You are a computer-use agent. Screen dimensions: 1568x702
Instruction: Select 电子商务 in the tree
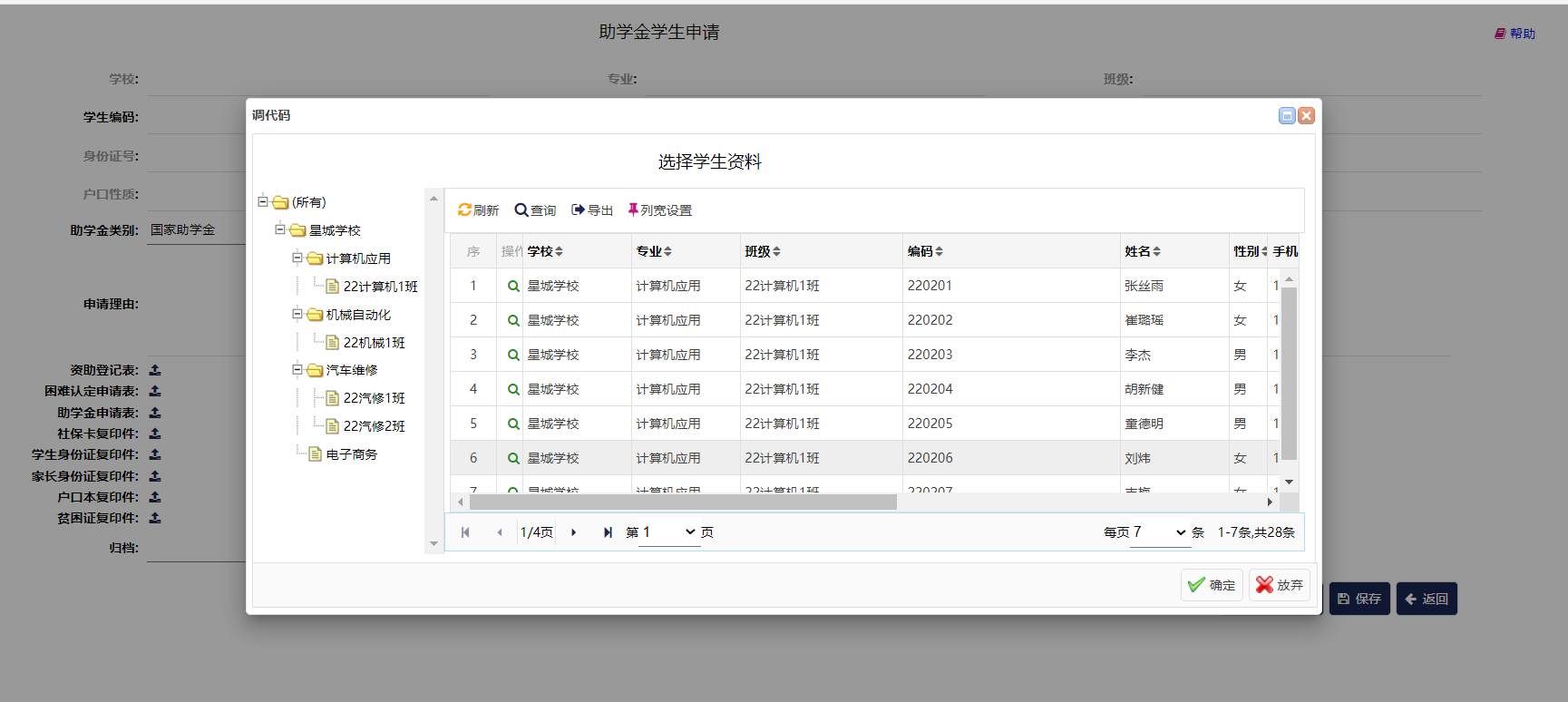pos(351,454)
